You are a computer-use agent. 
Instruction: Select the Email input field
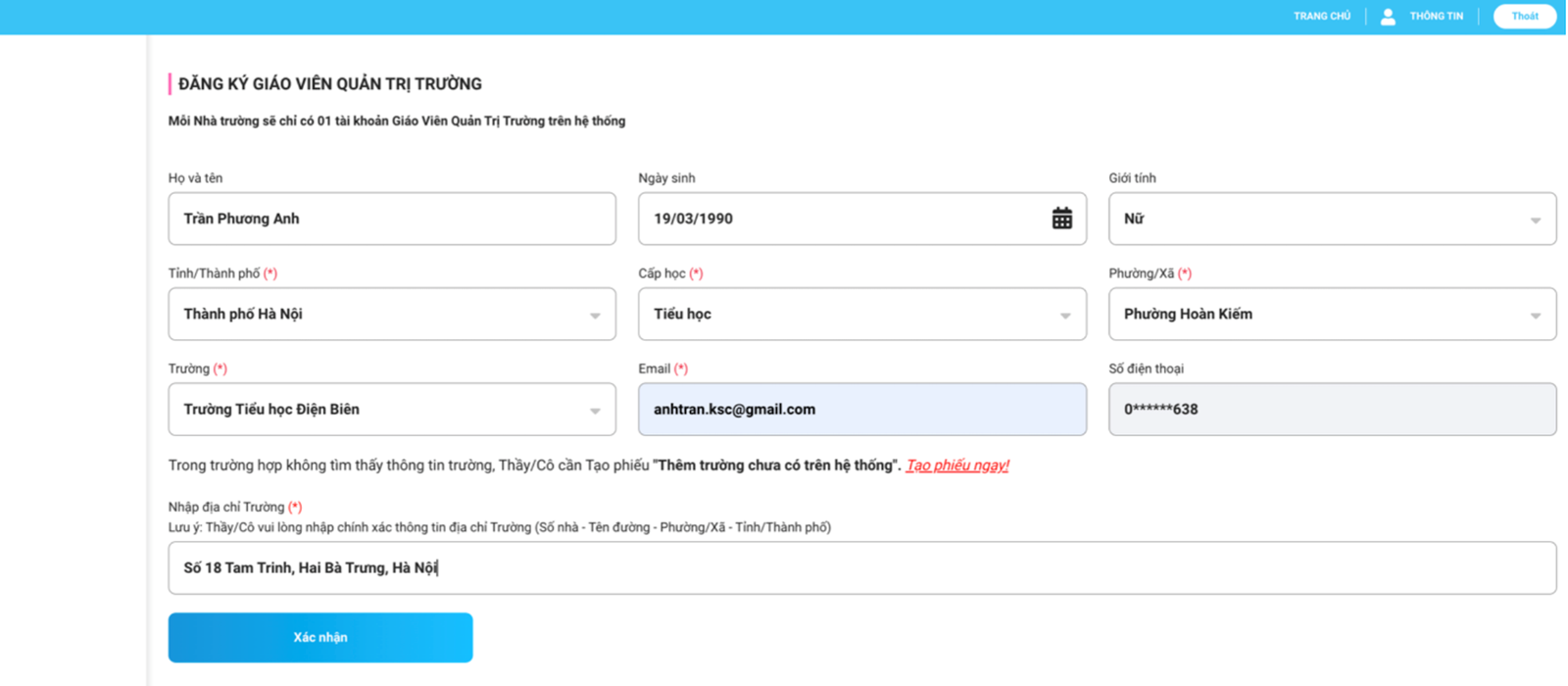coord(861,410)
